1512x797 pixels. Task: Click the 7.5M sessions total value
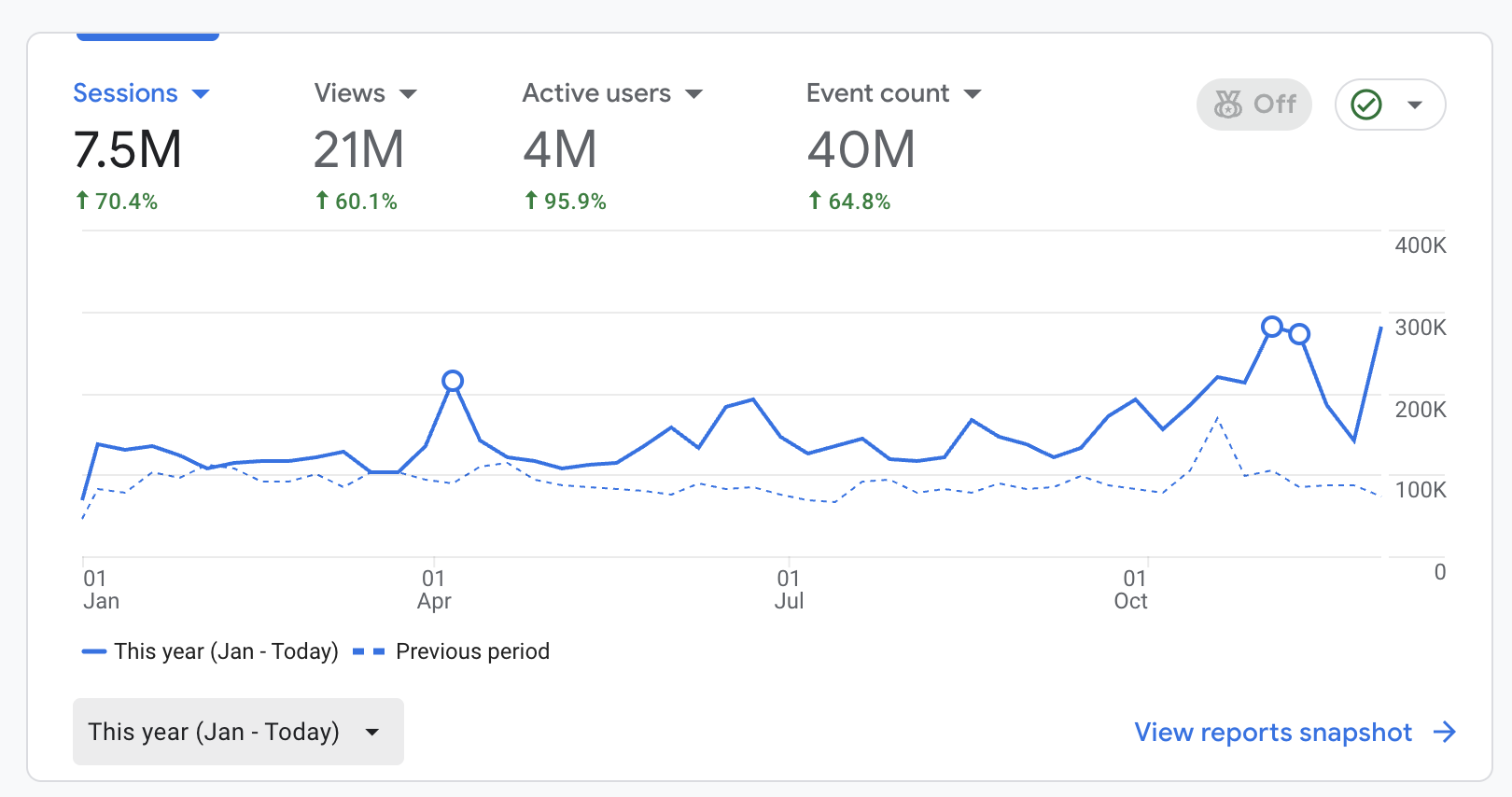point(128,150)
